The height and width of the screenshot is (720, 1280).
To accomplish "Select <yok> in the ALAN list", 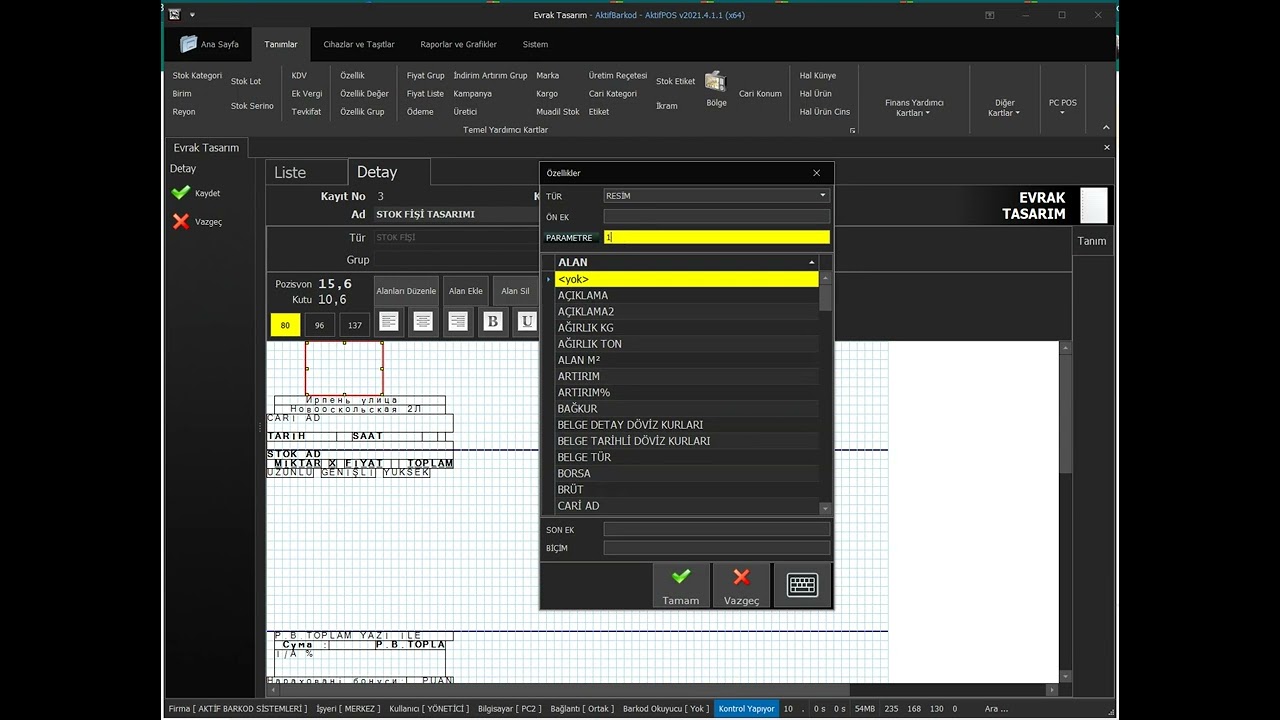I will [x=686, y=279].
